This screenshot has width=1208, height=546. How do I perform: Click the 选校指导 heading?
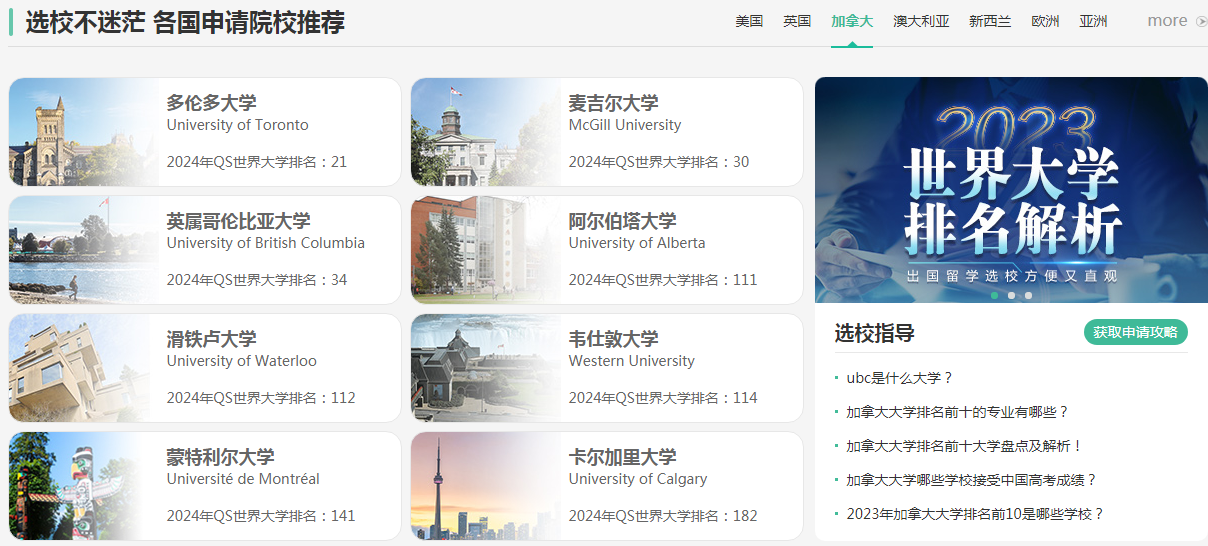(874, 333)
